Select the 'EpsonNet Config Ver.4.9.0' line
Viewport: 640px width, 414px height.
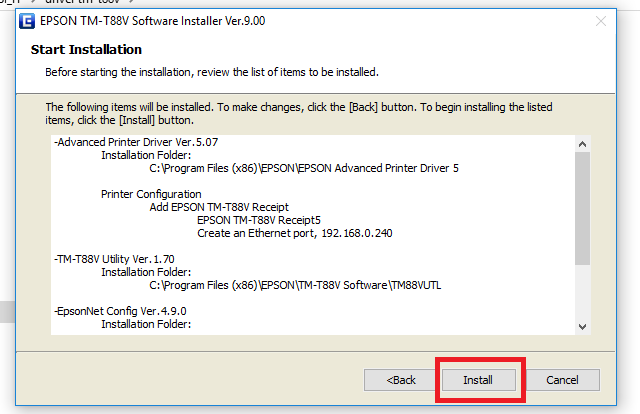(x=120, y=311)
